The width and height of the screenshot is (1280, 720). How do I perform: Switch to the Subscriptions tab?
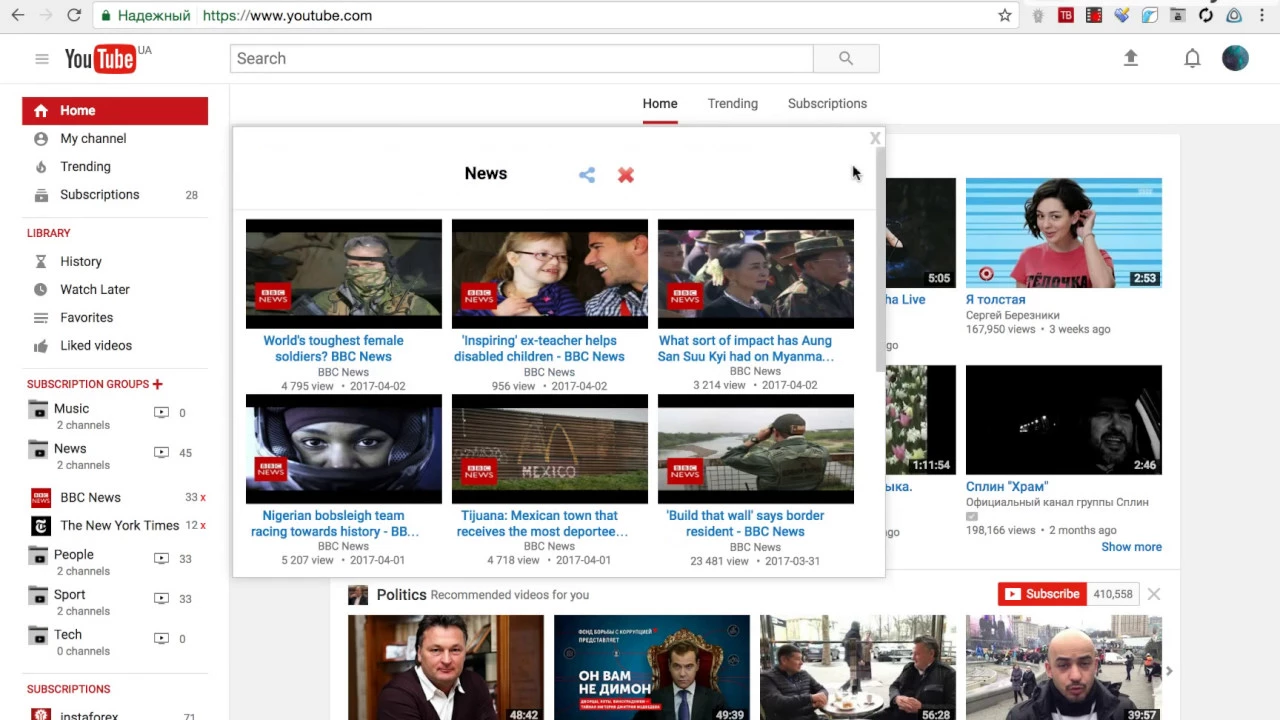click(827, 104)
